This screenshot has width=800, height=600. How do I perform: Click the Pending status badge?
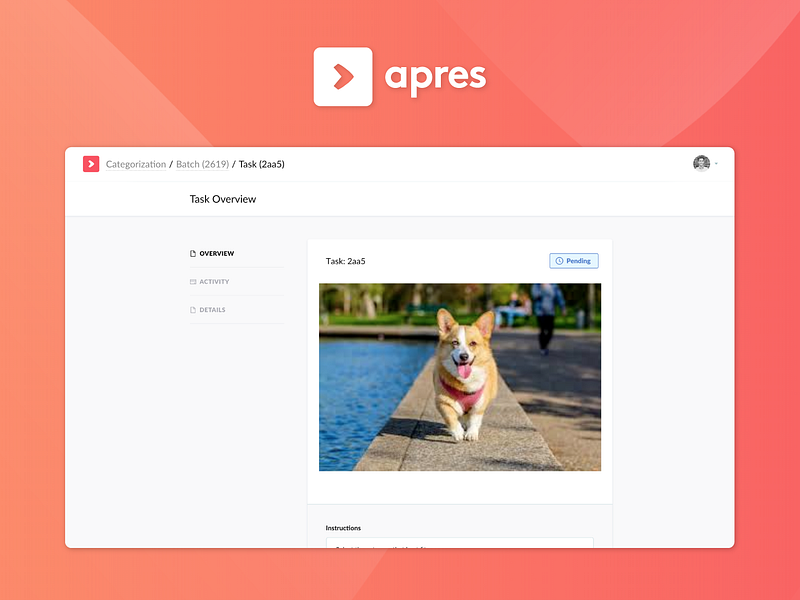pos(574,261)
